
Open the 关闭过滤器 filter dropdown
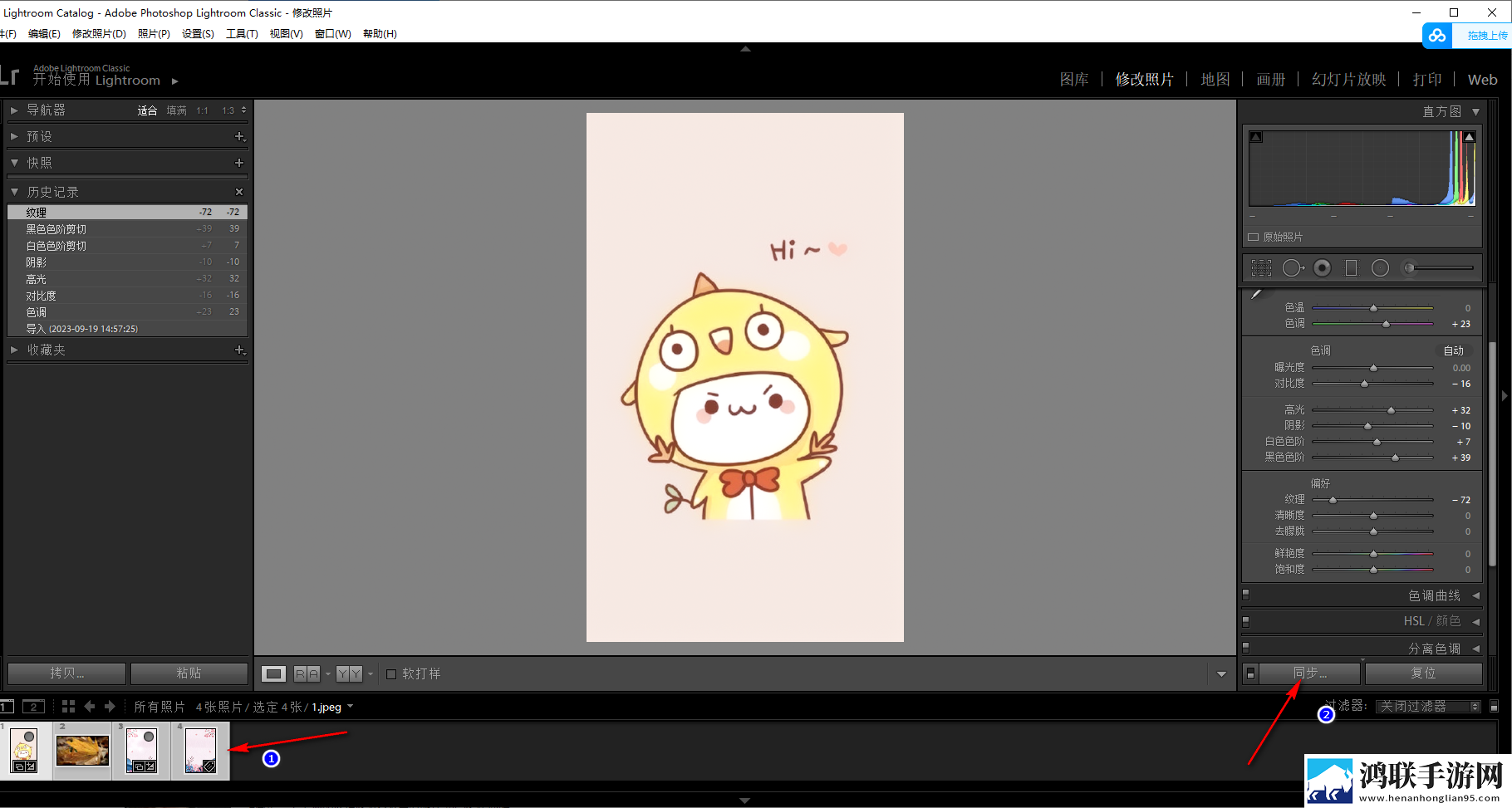1428,707
